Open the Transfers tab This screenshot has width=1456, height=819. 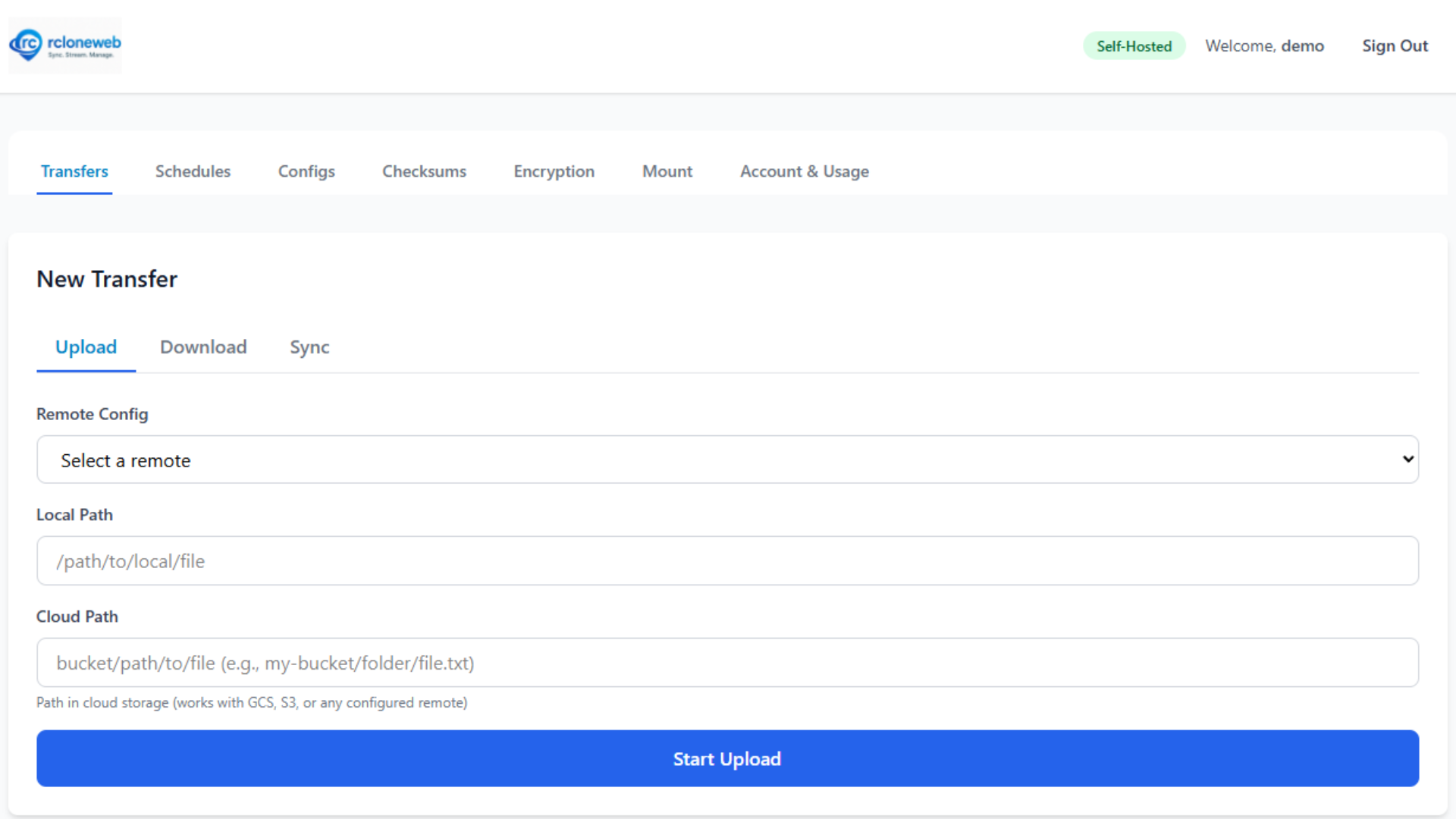(74, 171)
